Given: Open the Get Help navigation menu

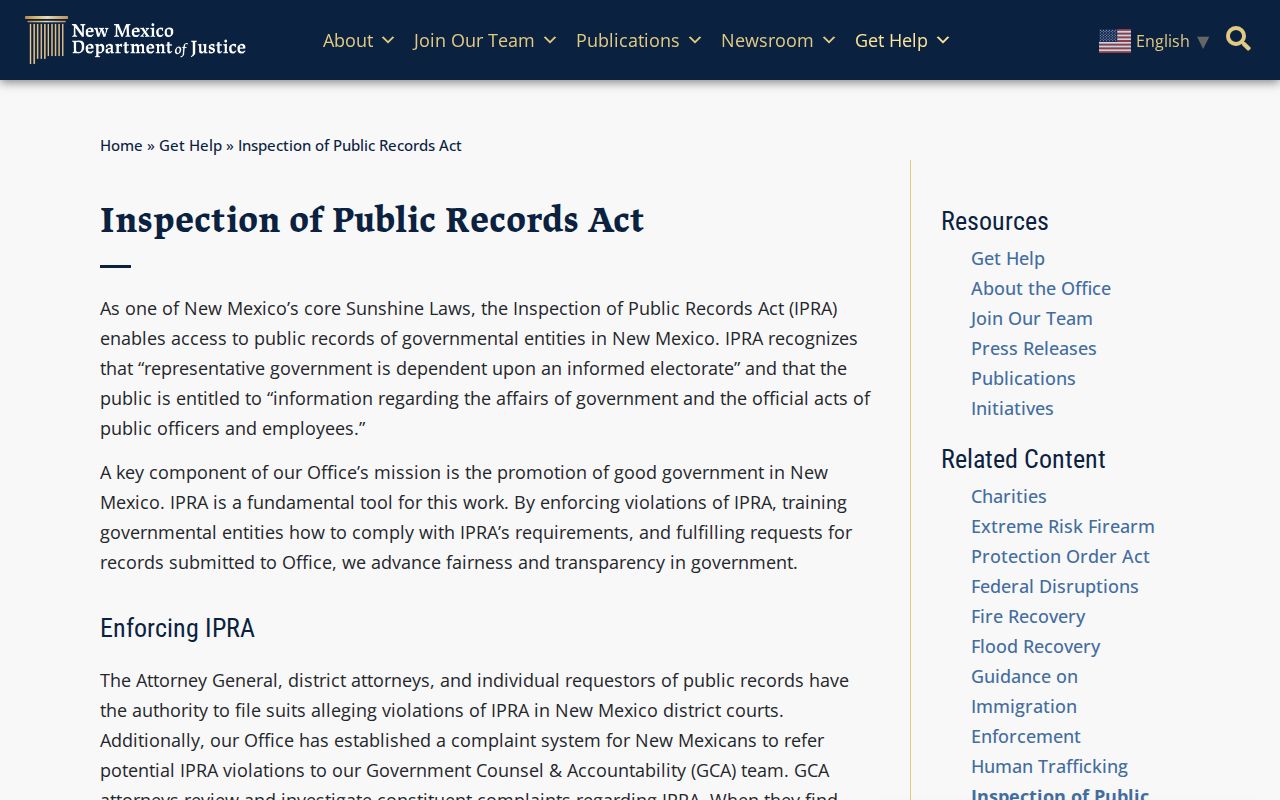Looking at the screenshot, I should point(891,41).
